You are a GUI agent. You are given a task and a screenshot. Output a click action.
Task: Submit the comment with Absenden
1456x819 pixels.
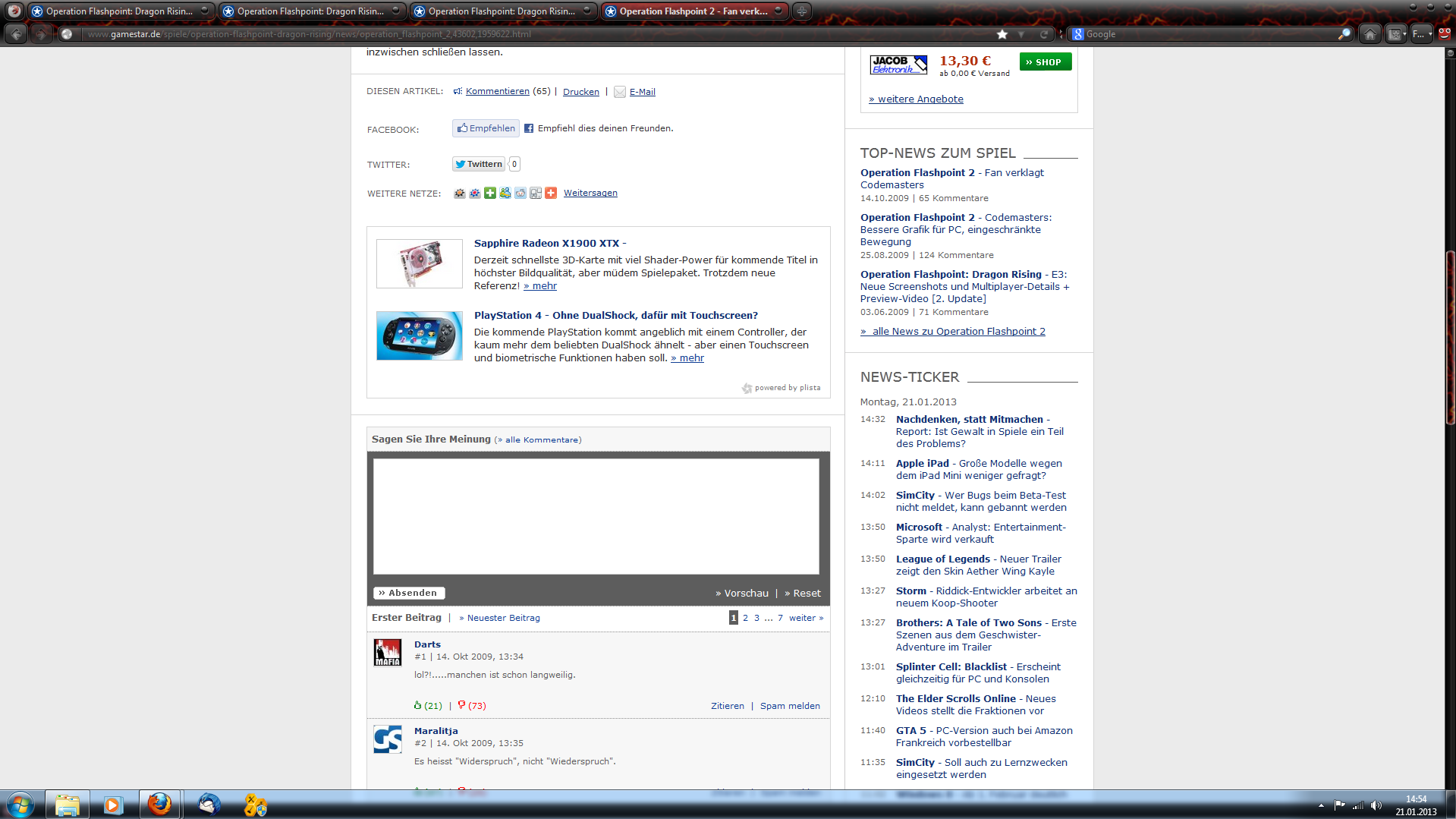(409, 593)
